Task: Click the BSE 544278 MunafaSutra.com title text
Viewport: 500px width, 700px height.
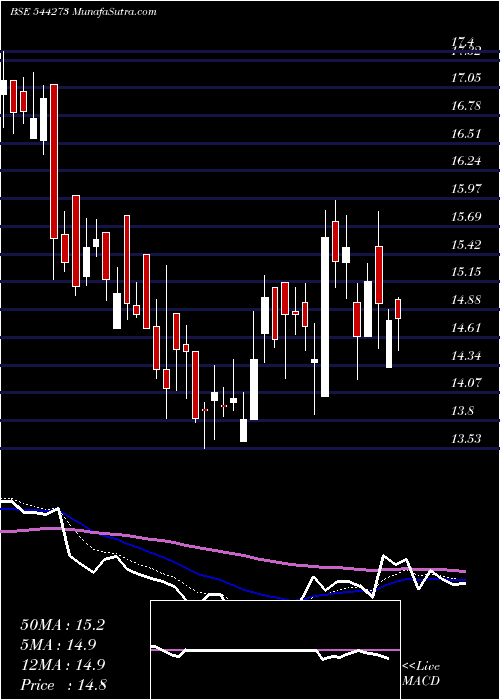Action: click(x=83, y=12)
